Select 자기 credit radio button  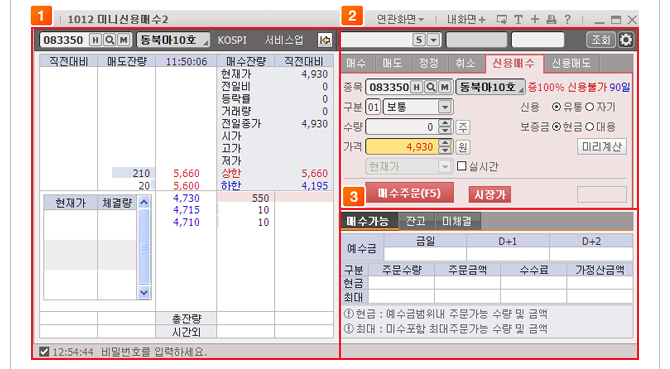(589, 107)
